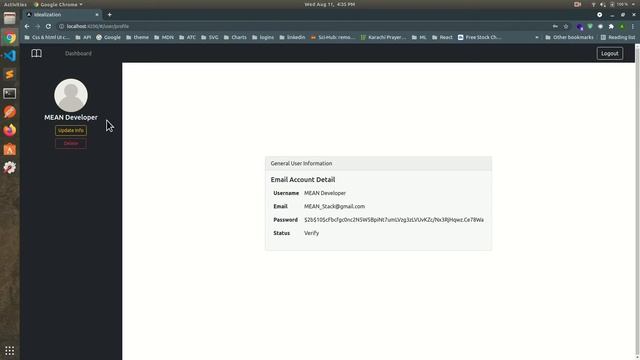Click the browser forward arrow

click(x=38, y=26)
